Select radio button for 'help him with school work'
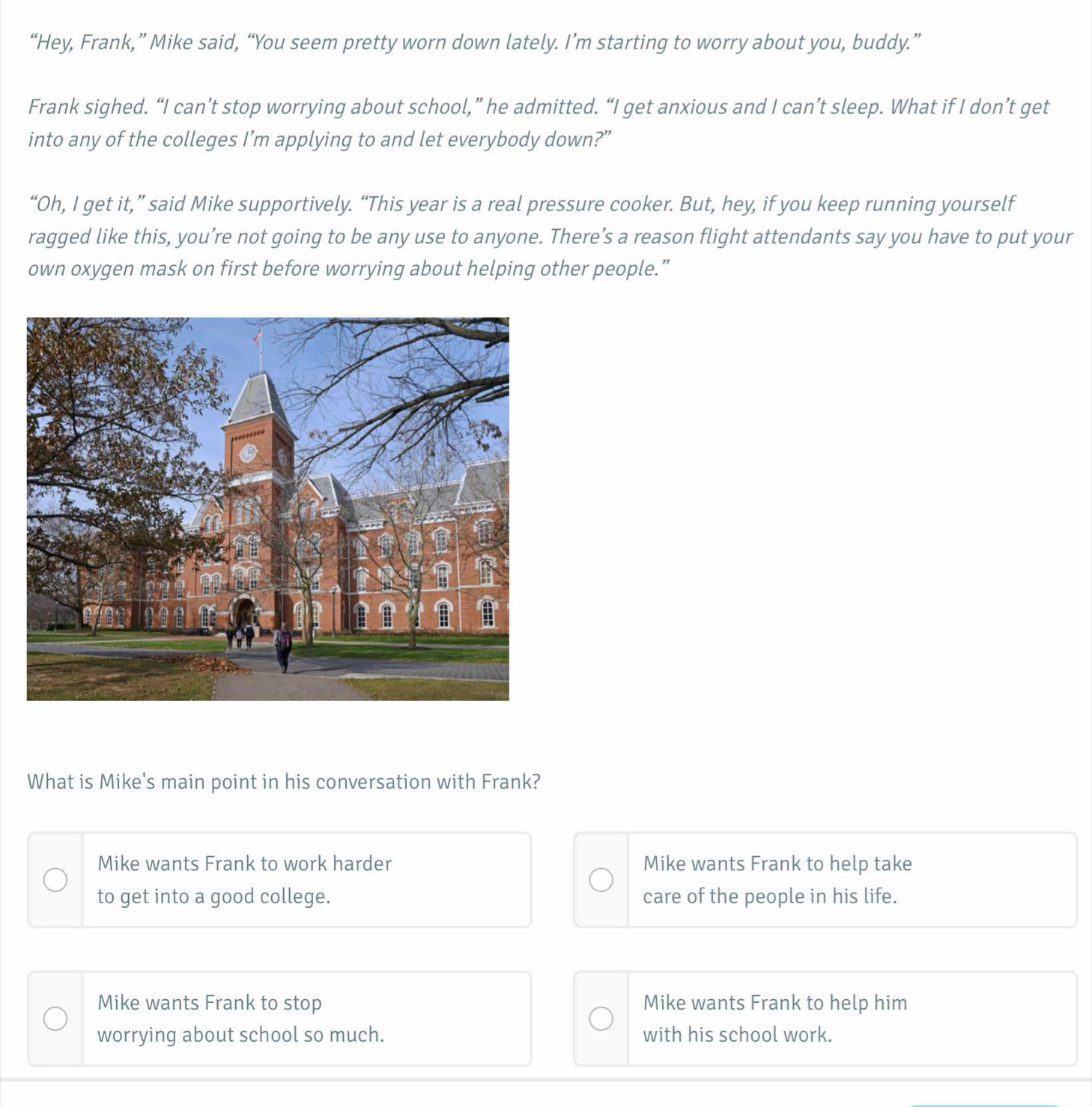Screen dimensions: 1092x1107 [x=601, y=1019]
